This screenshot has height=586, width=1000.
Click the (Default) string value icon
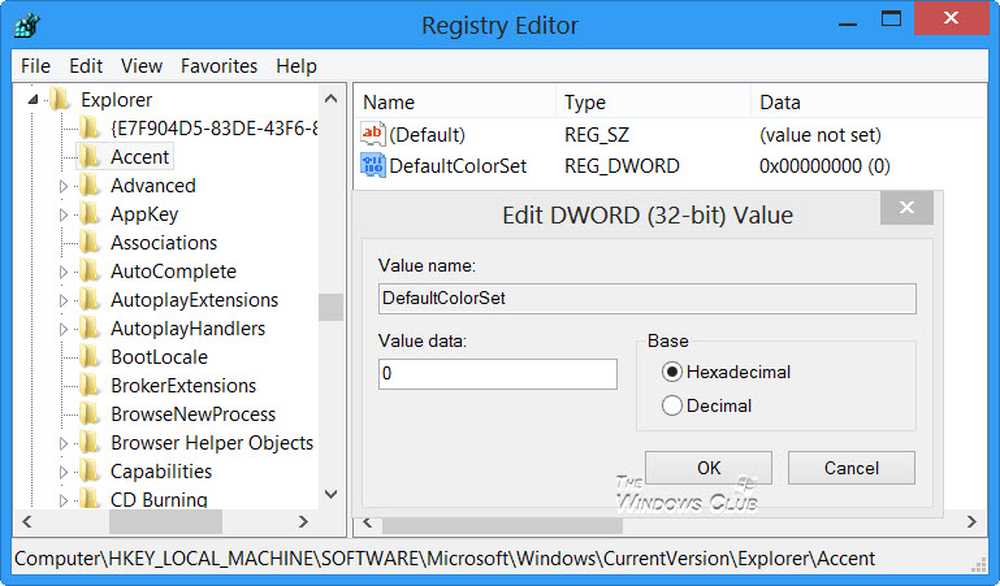372,135
